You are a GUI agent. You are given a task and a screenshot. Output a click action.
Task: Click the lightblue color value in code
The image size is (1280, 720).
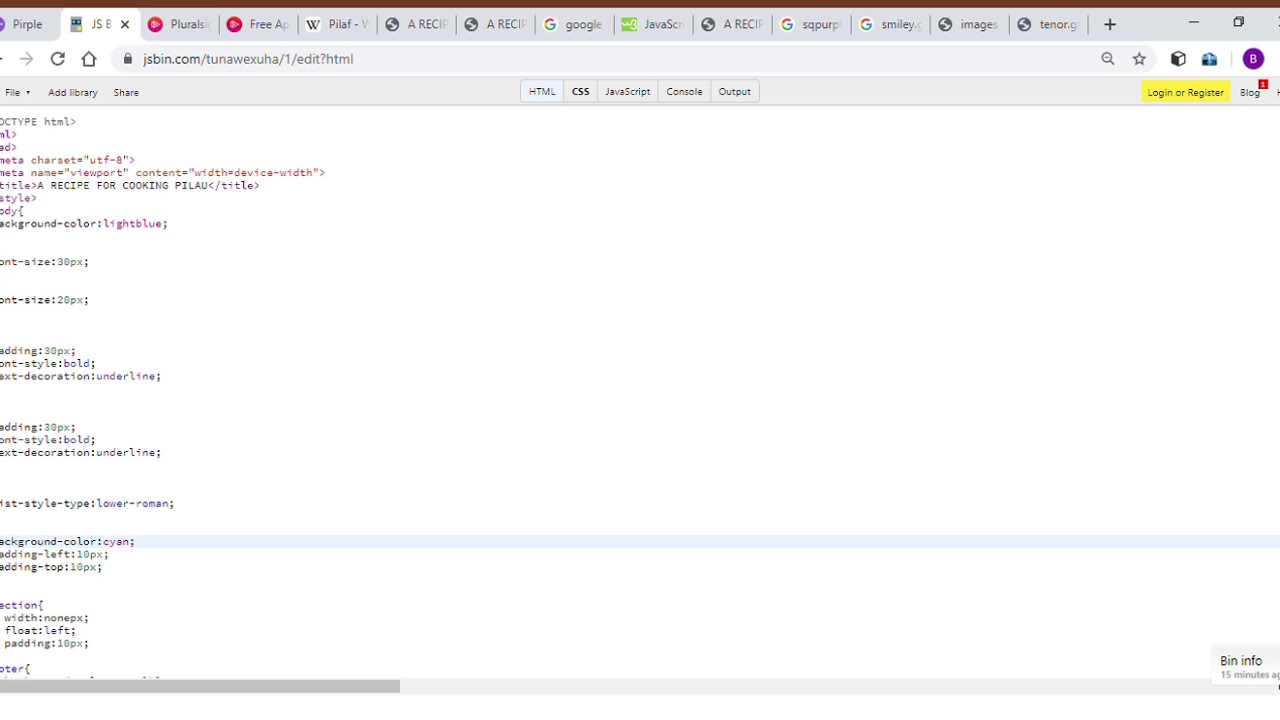tap(132, 224)
